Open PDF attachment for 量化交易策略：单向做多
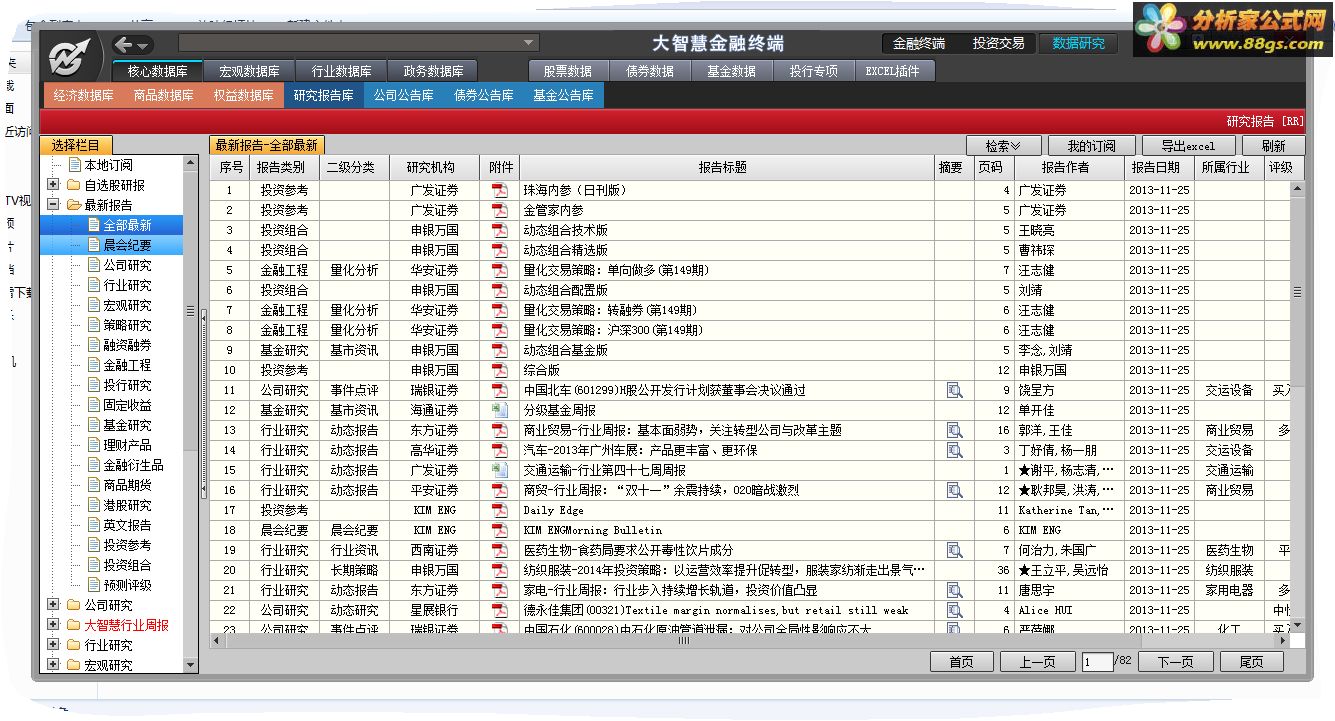The width and height of the screenshot is (1335, 721). 499,270
